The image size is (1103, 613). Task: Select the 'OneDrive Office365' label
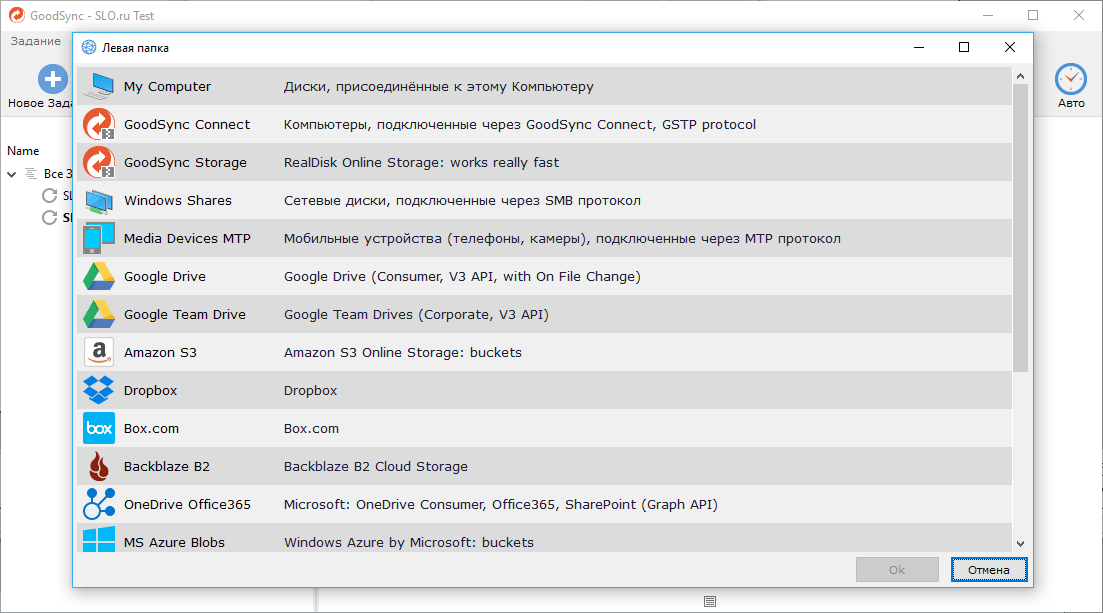pos(187,505)
